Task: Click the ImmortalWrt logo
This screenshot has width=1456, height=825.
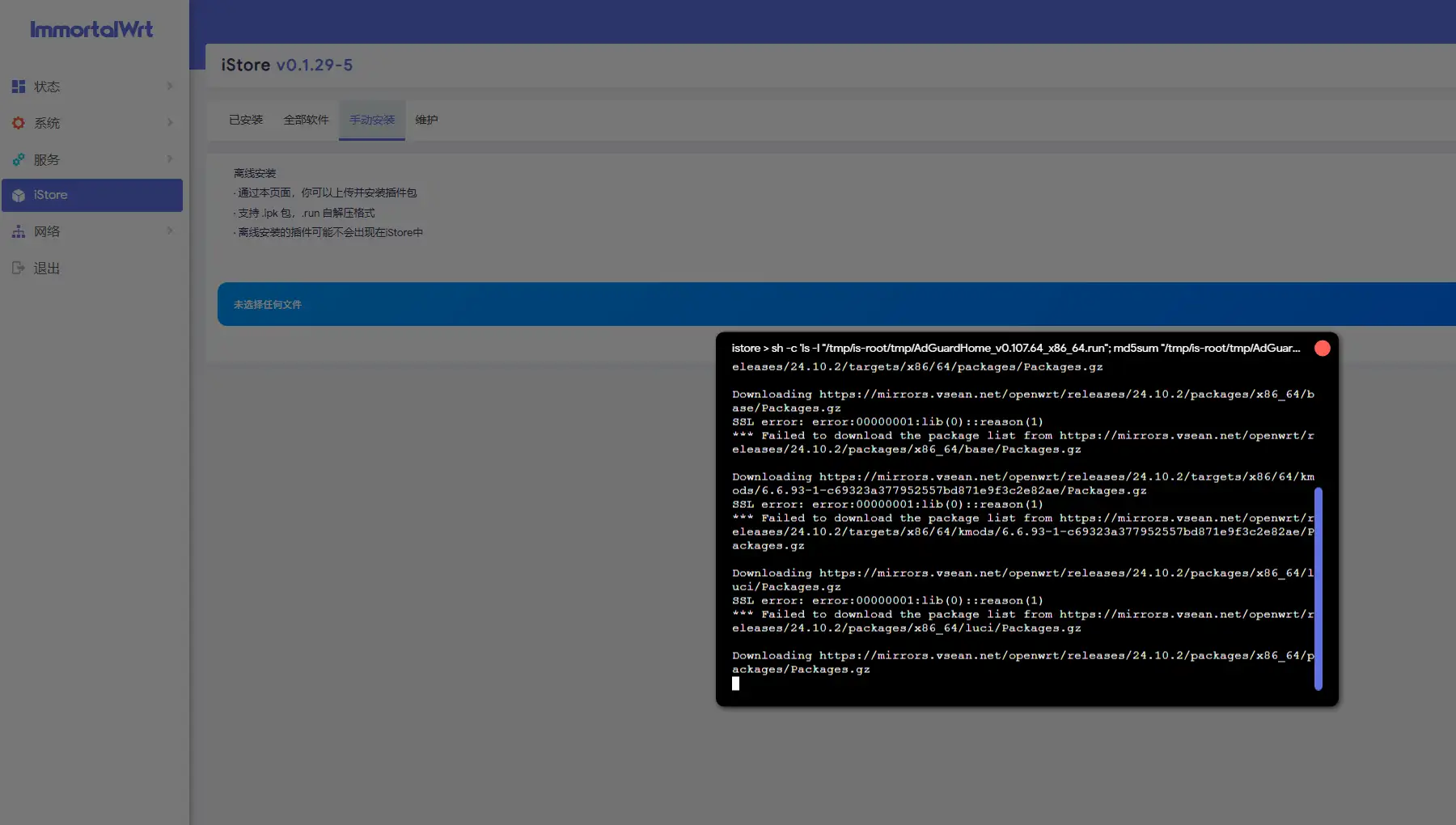Action: coord(91,29)
